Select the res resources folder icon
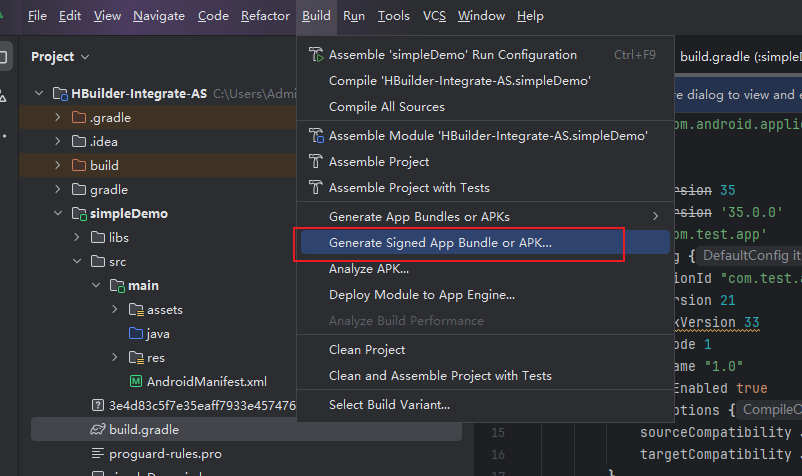 click(136, 358)
